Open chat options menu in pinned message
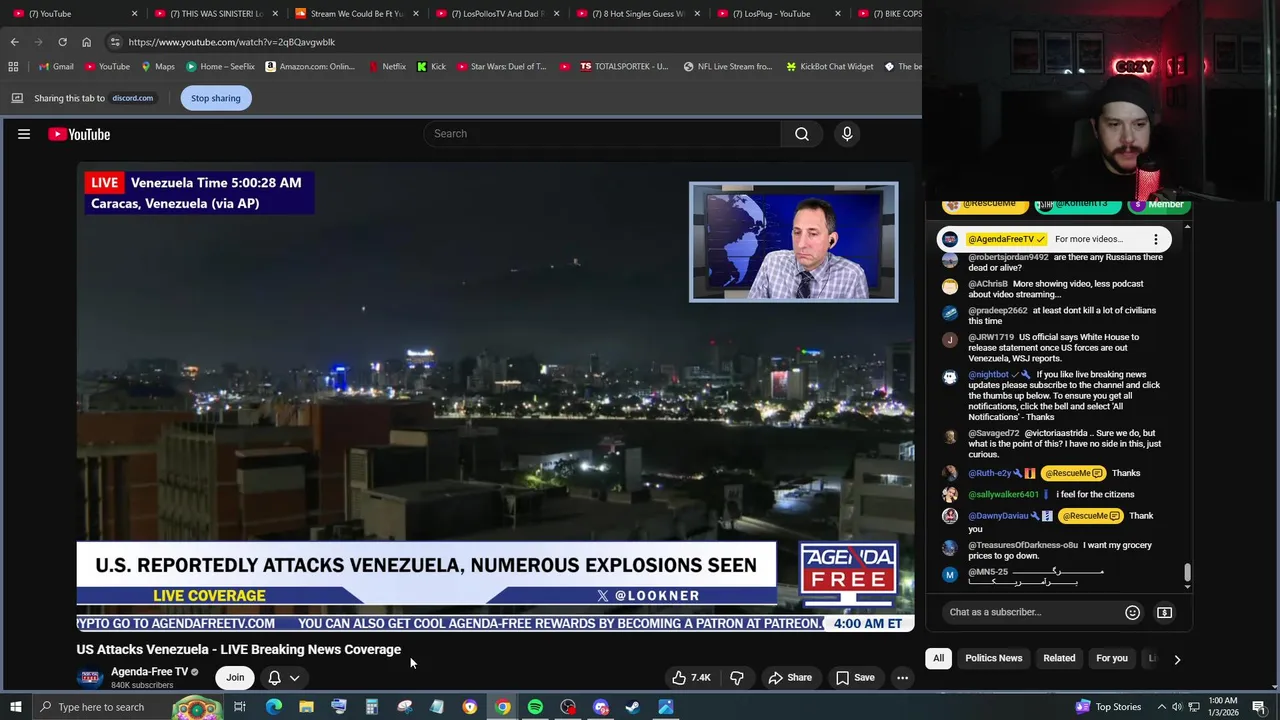 tap(1155, 239)
